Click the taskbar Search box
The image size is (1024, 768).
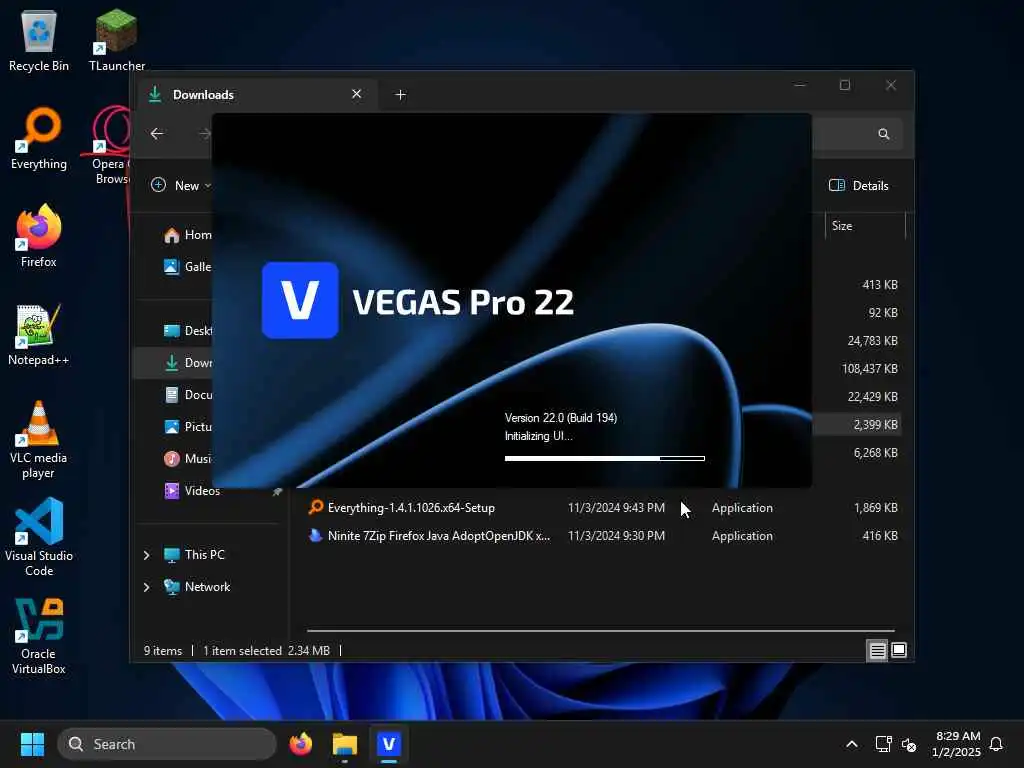pyautogui.click(x=167, y=744)
